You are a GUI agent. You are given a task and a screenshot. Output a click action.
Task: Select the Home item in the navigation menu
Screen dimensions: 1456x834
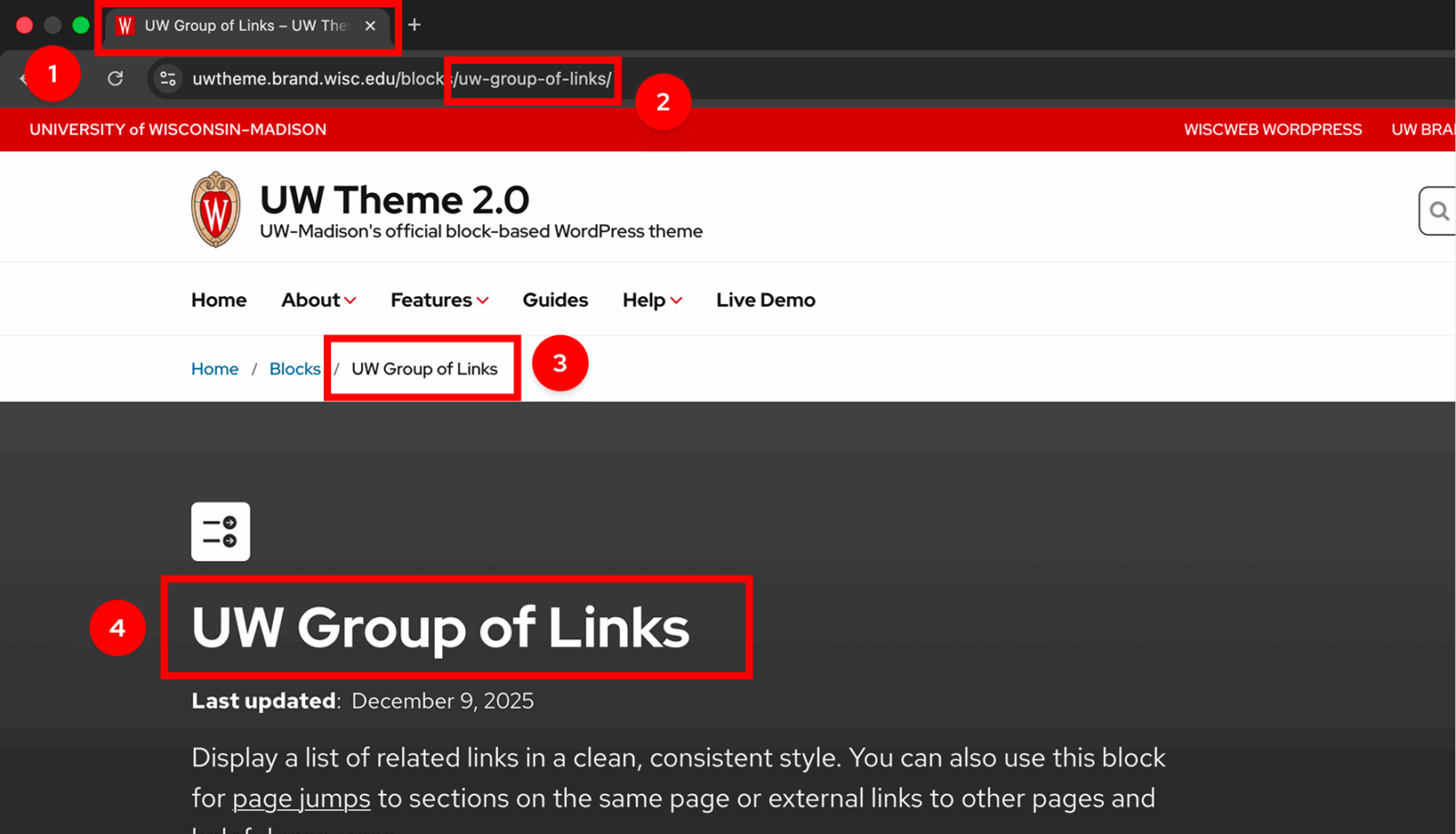(218, 300)
